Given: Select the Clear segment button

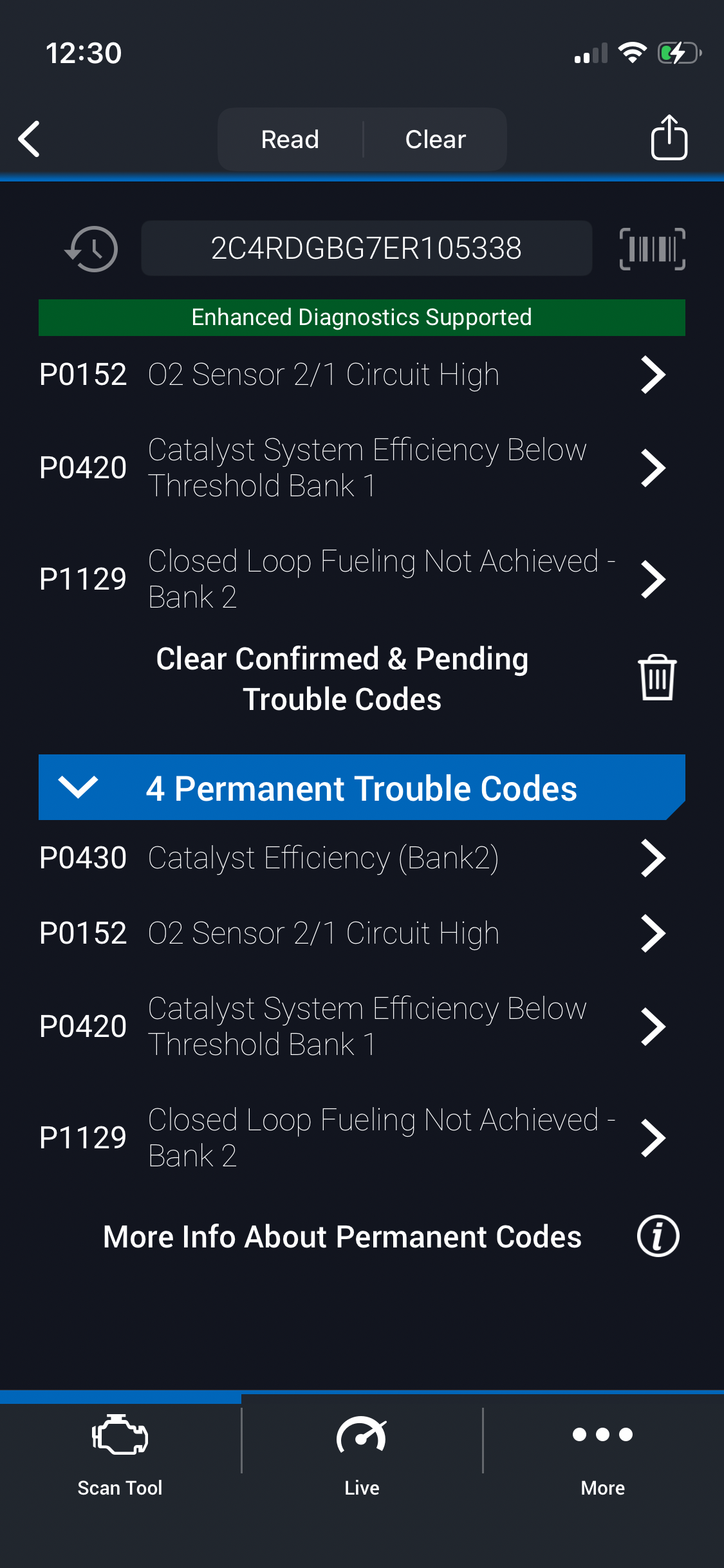Looking at the screenshot, I should click(x=436, y=139).
